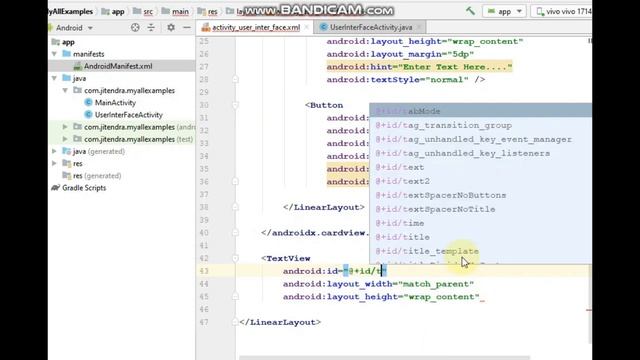640x360 pixels.
Task: Choose @+id/textSpacerNoButtons suggestion
Action: [480, 195]
